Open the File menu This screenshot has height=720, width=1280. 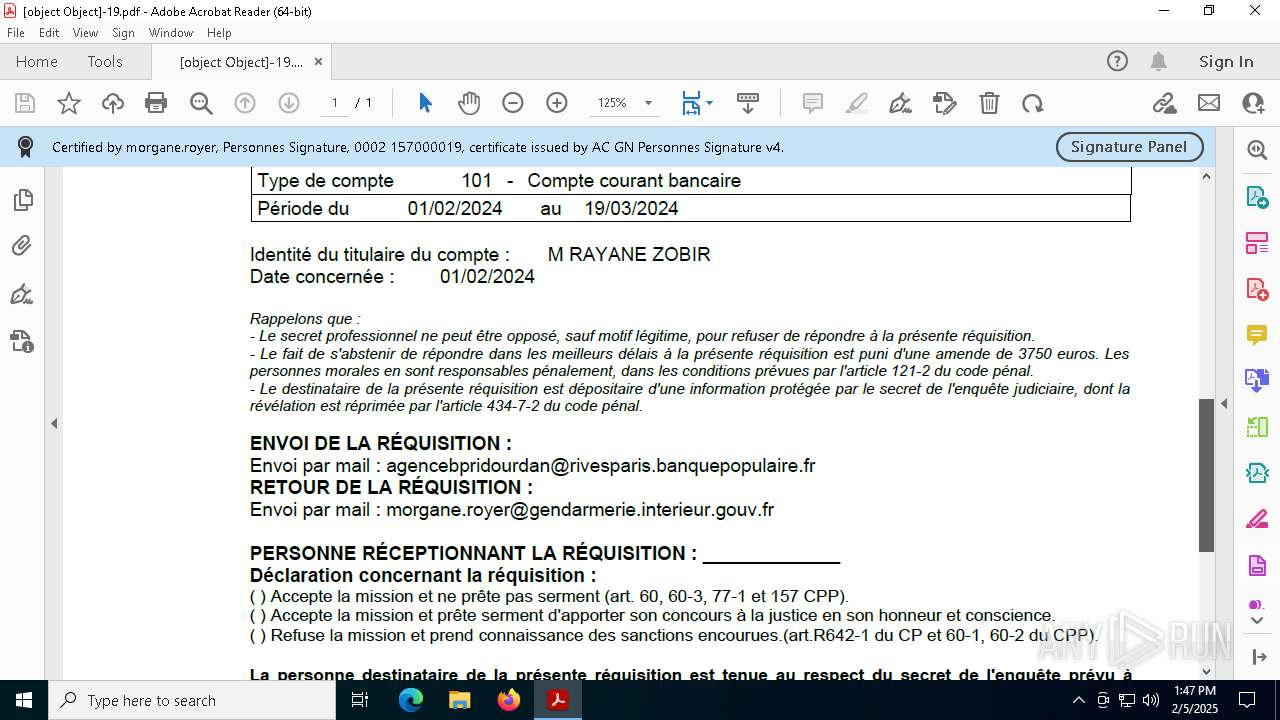point(16,33)
